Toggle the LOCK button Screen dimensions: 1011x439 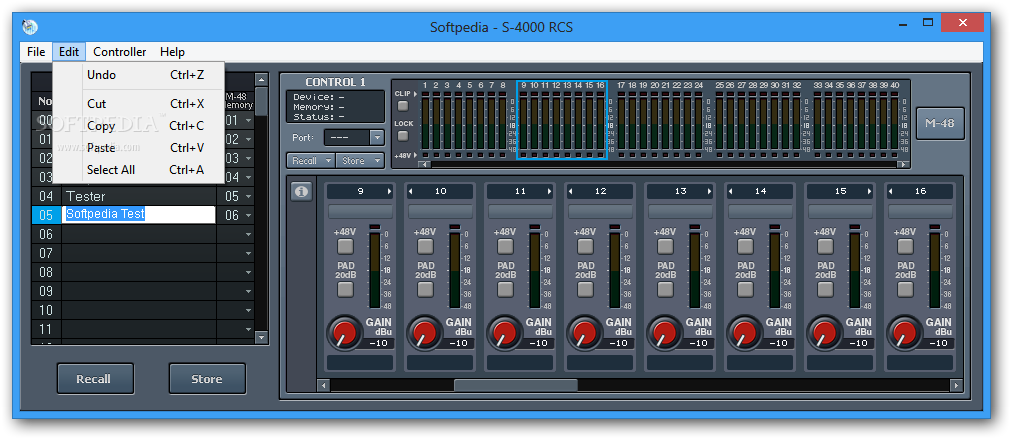403,135
